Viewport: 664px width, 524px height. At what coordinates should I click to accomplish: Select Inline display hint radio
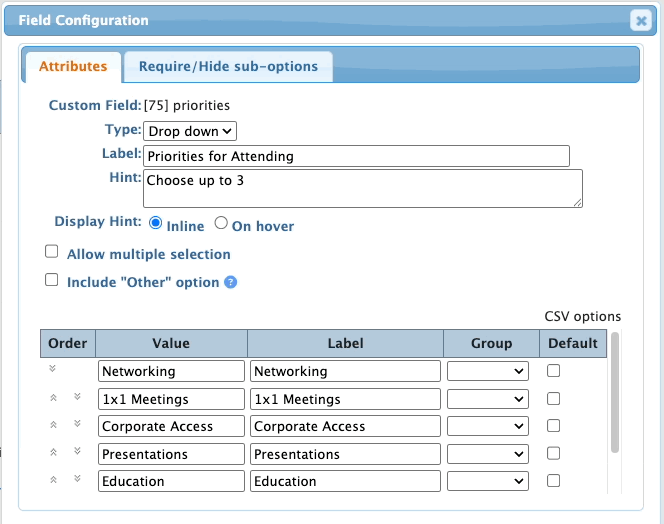(155, 223)
